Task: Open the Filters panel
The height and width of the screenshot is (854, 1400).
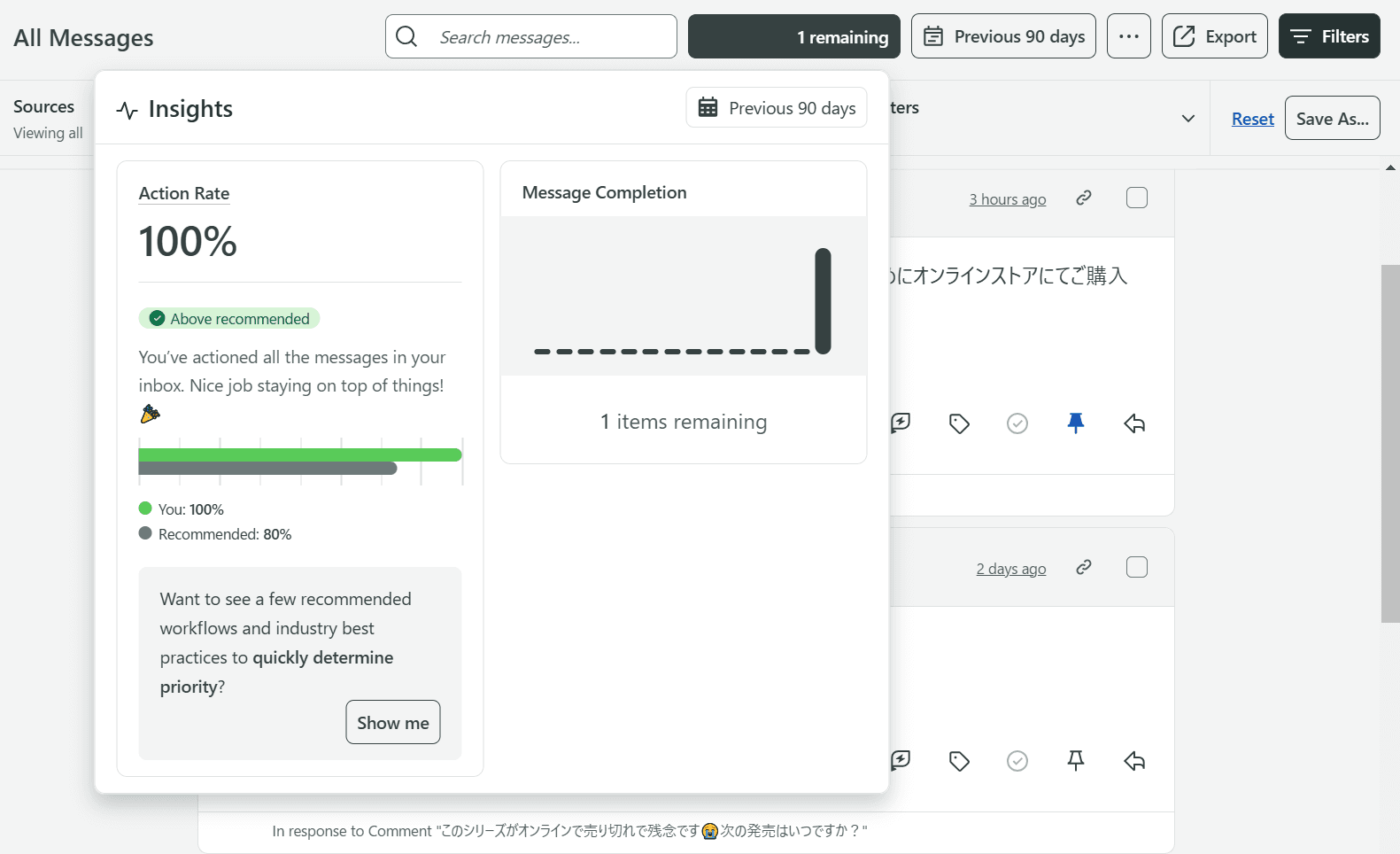Action: click(x=1328, y=36)
